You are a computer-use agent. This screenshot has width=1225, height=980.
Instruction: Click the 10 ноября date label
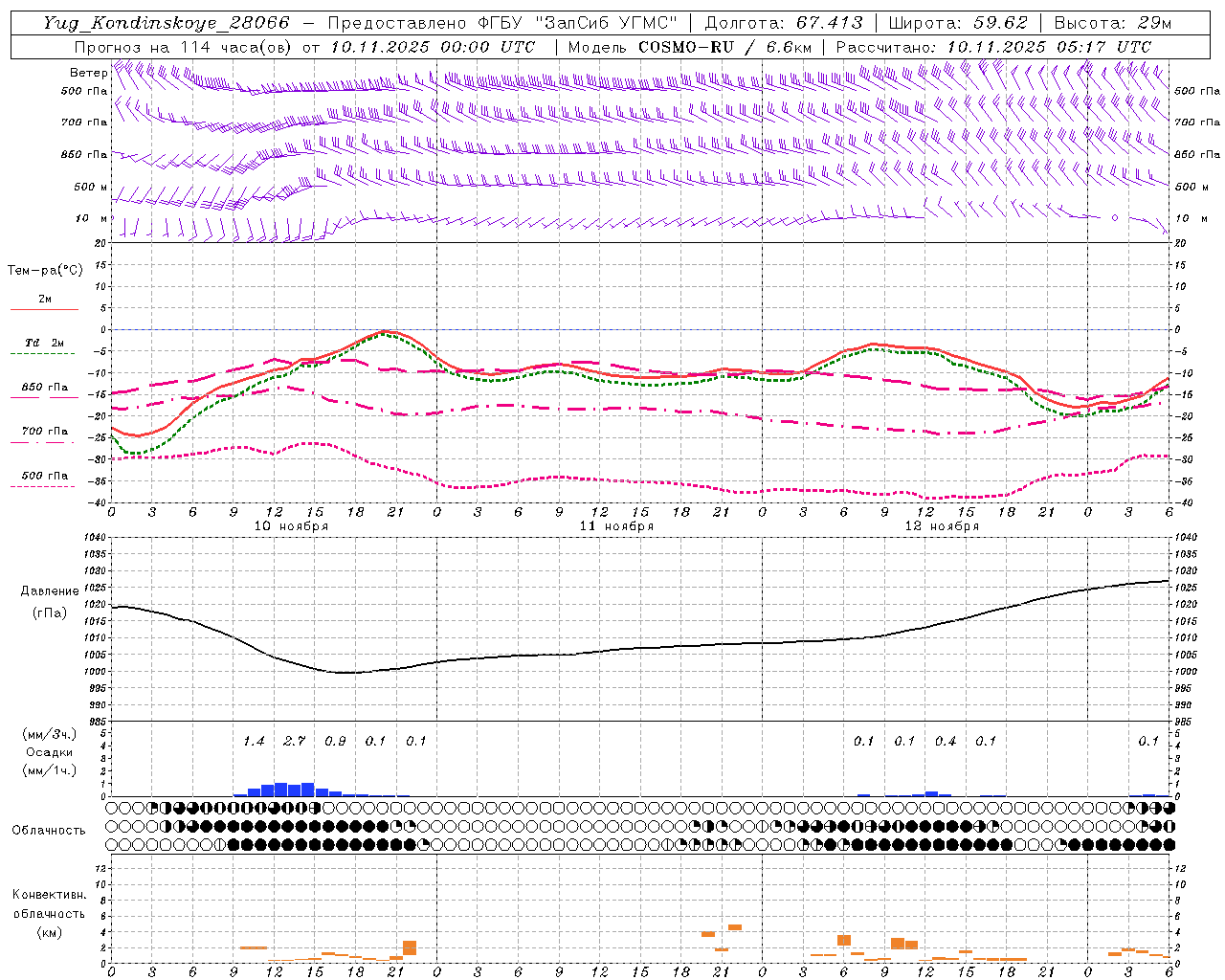point(291,526)
